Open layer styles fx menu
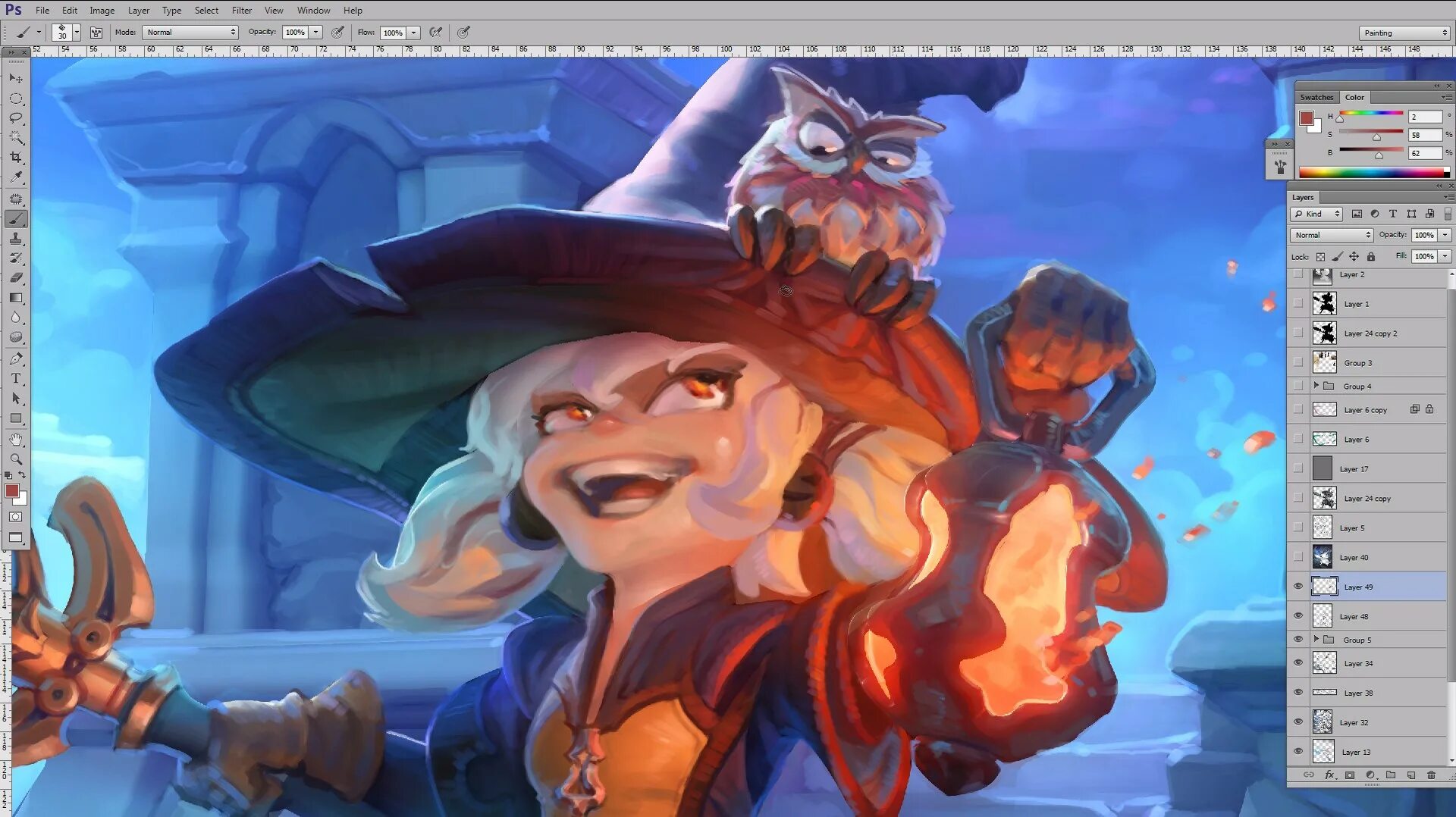 1329,775
